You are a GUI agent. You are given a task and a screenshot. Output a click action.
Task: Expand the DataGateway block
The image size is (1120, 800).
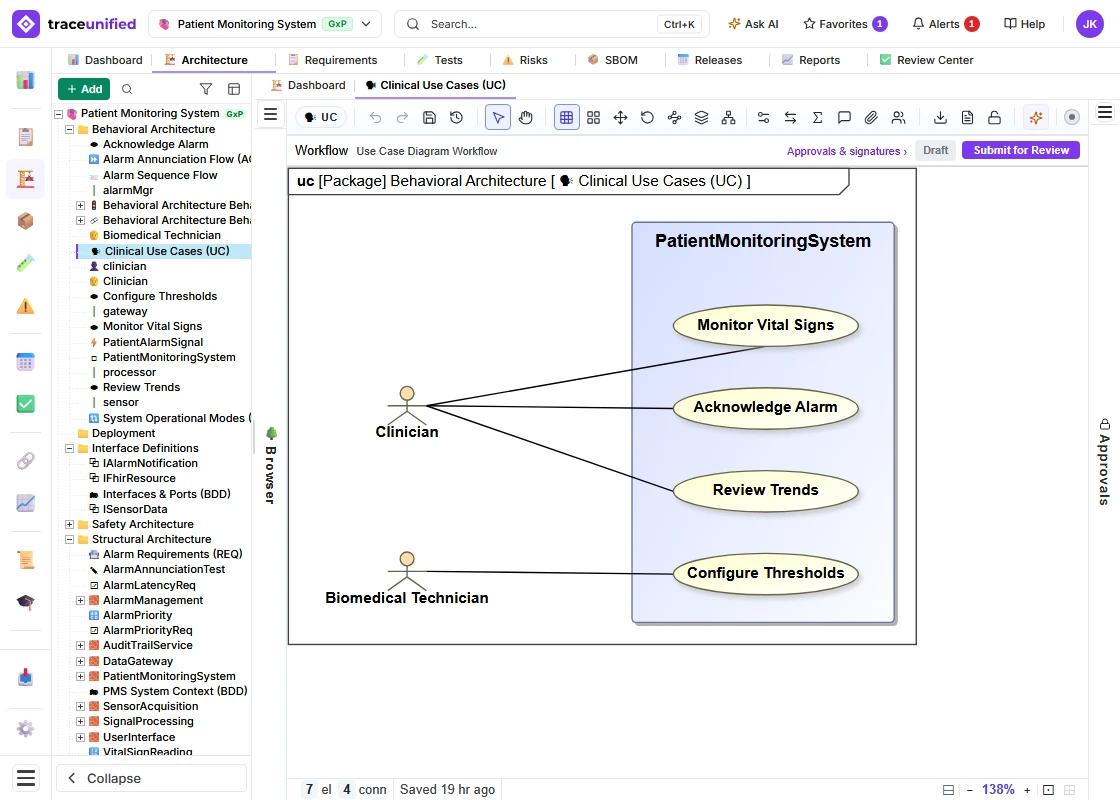[x=81, y=661]
